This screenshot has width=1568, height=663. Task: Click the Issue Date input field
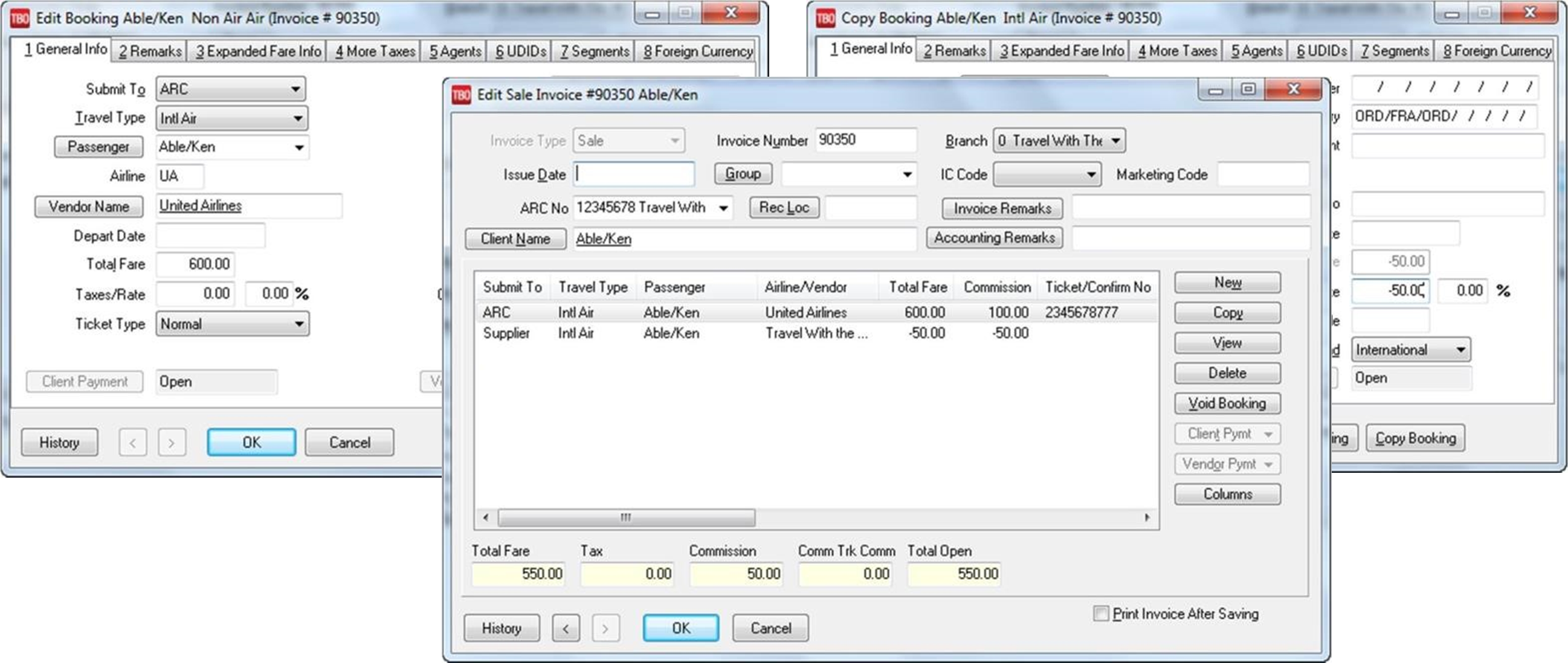634,175
